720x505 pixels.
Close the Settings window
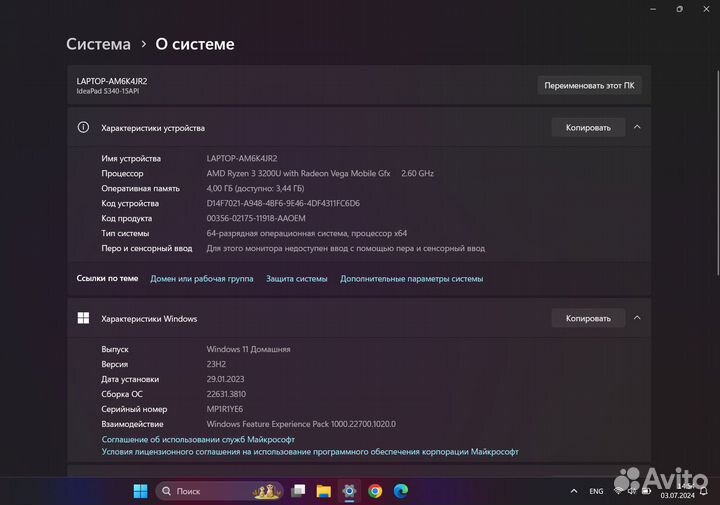pos(706,9)
